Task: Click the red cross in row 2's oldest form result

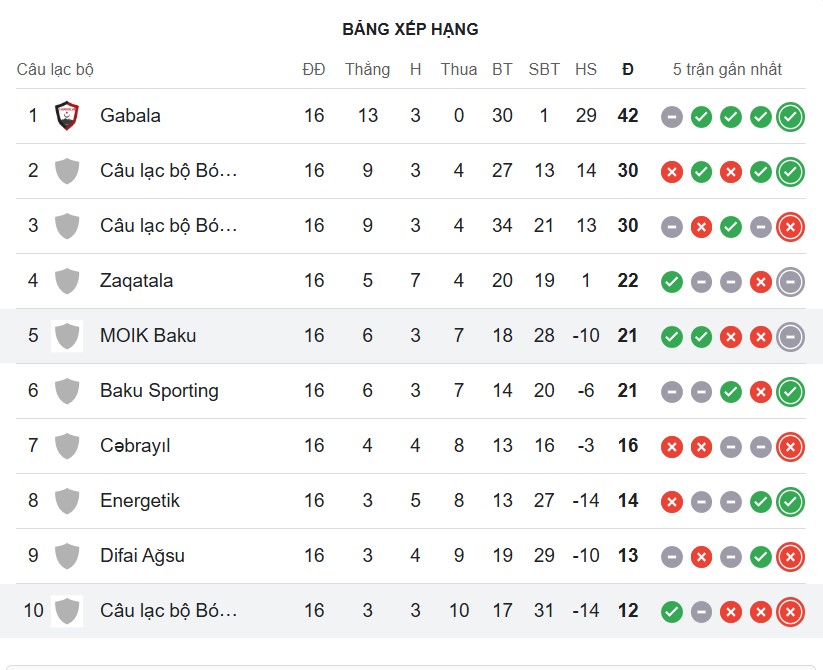Action: (x=671, y=171)
